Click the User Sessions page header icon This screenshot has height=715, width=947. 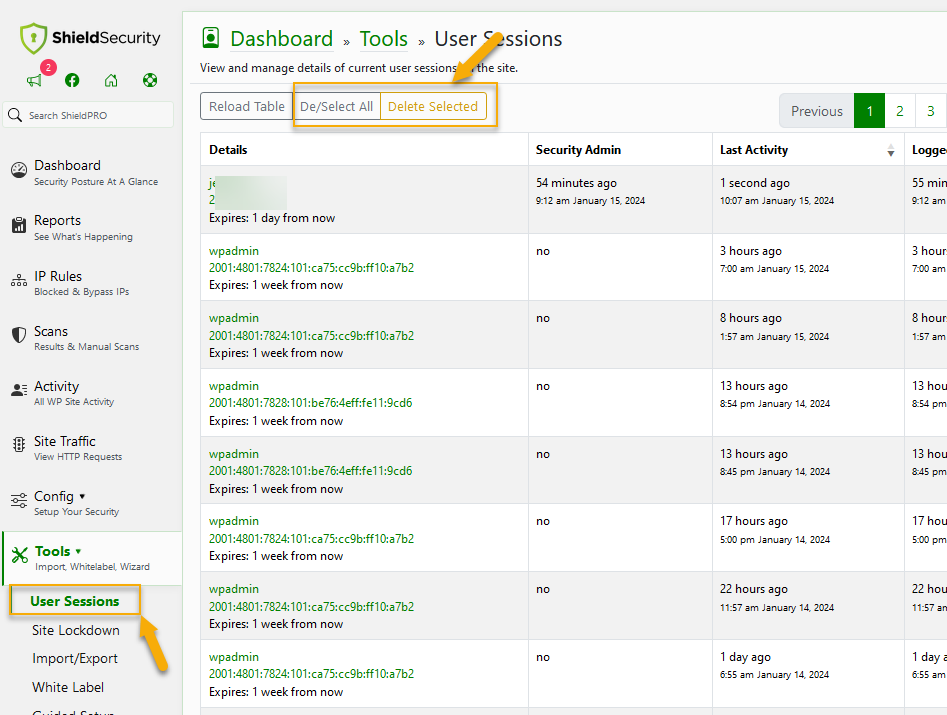click(x=210, y=37)
